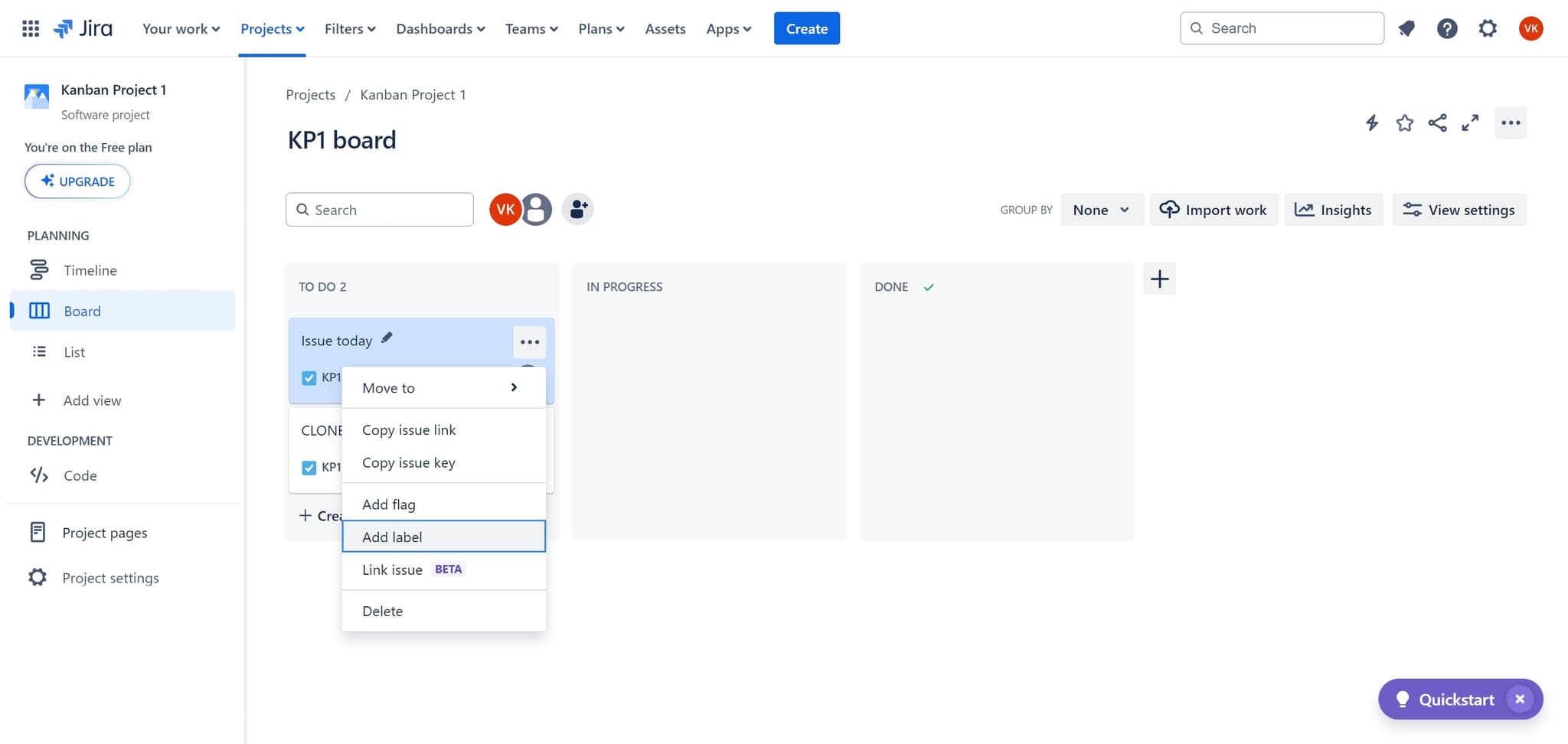Click the blue Create button
Screen dimensions: 1568x744
[806, 28]
